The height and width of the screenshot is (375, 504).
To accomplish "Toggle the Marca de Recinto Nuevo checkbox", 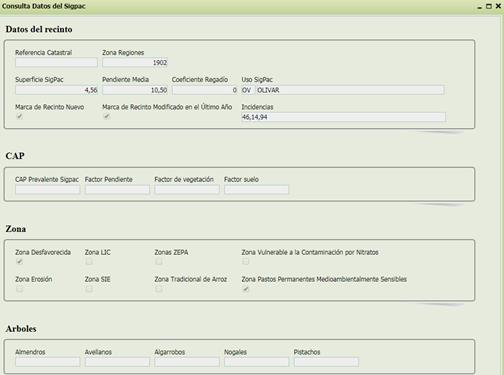I will point(19,116).
